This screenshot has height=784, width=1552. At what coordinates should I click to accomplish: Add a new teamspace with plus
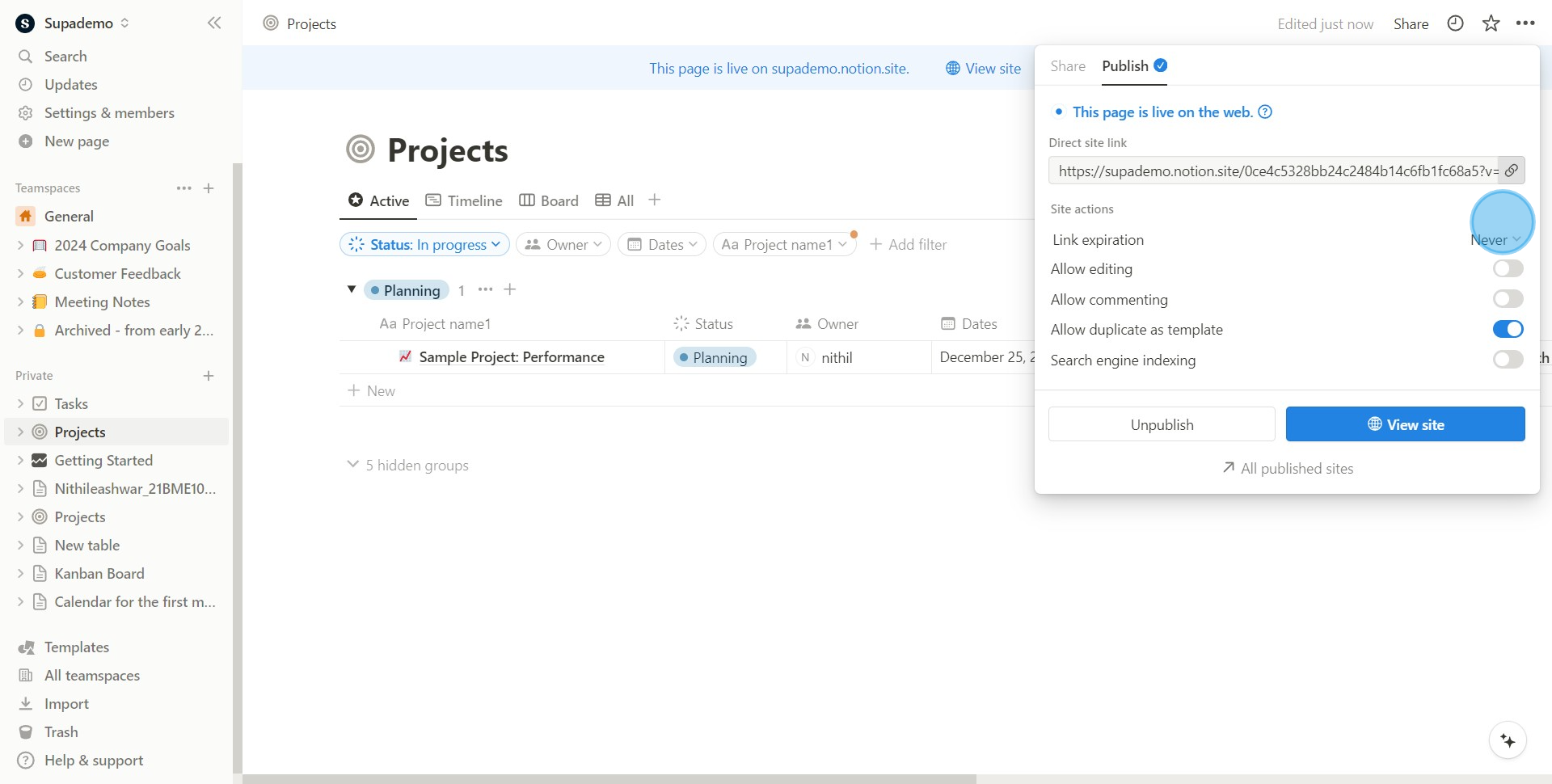point(209,188)
